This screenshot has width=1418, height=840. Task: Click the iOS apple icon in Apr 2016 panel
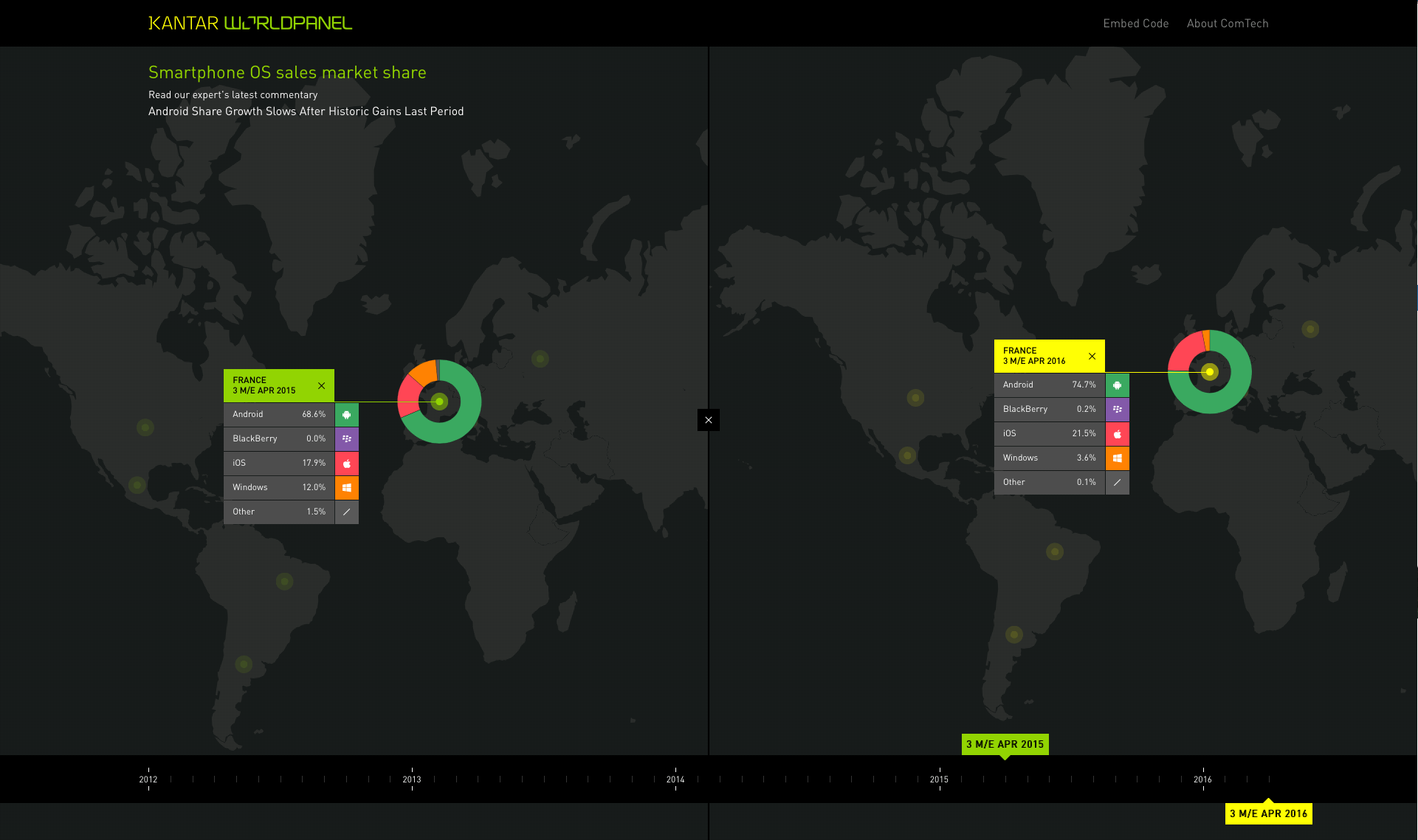1117,434
